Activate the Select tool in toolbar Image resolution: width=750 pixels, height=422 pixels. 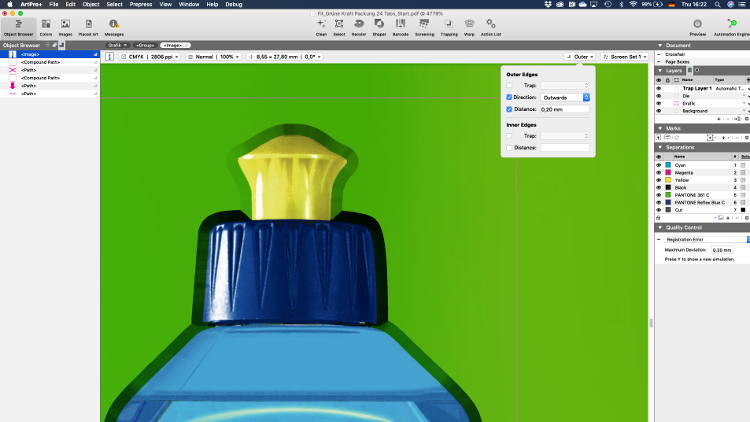coord(339,27)
